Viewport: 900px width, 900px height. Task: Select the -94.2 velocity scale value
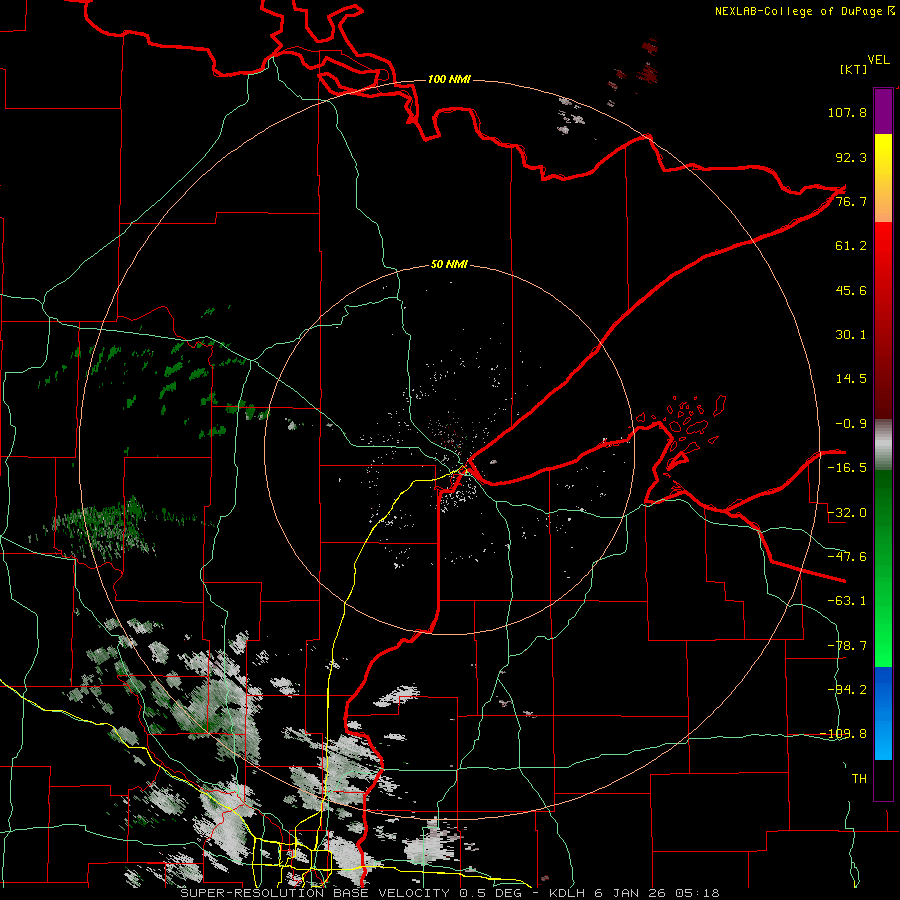tap(847, 690)
